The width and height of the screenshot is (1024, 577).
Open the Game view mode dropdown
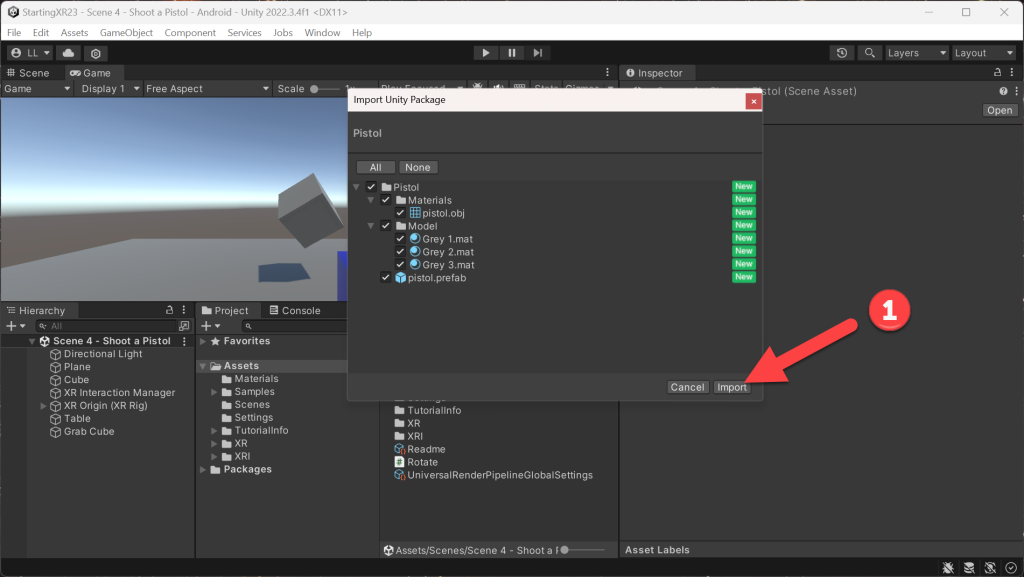click(37, 89)
